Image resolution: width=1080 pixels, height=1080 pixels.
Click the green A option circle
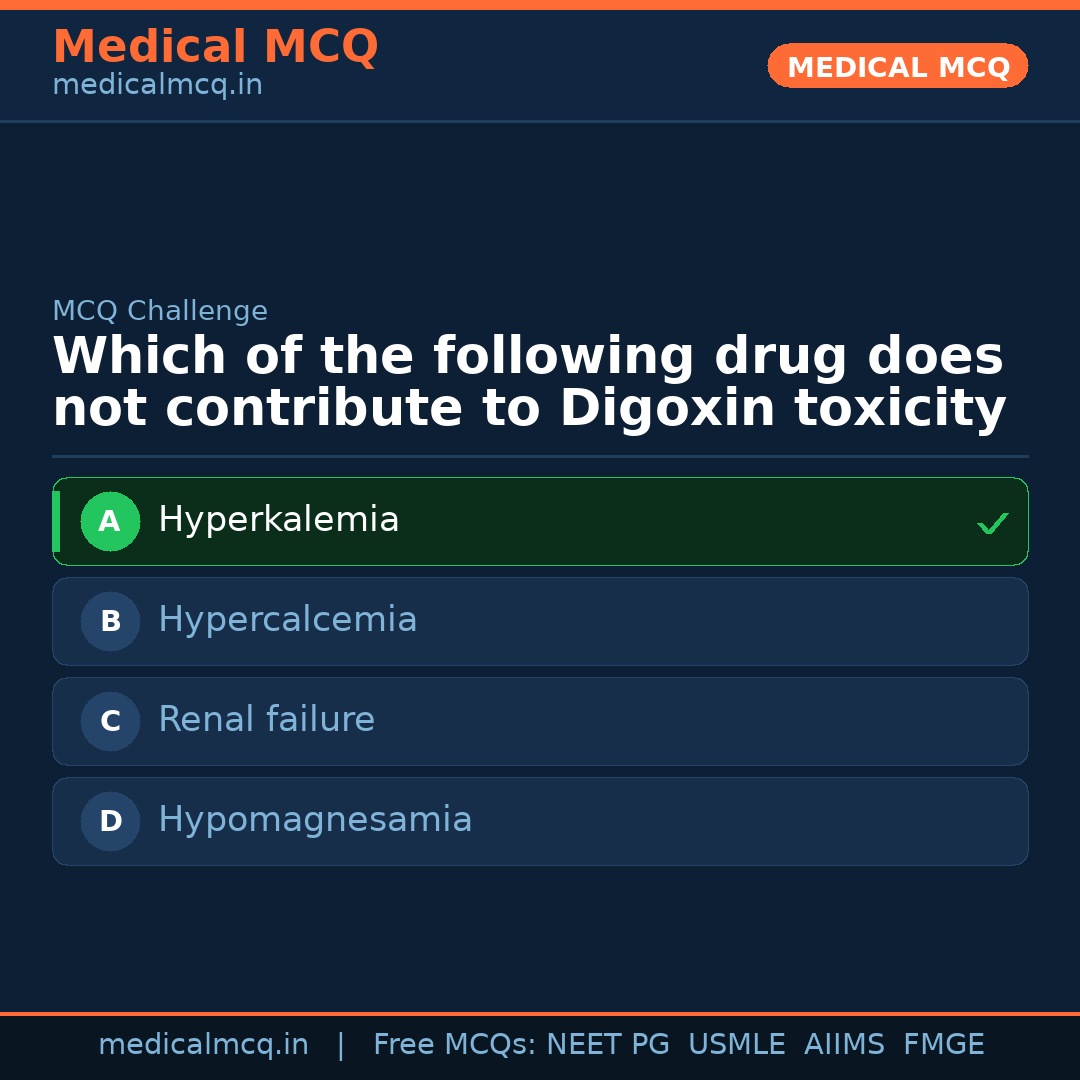pyautogui.click(x=110, y=521)
